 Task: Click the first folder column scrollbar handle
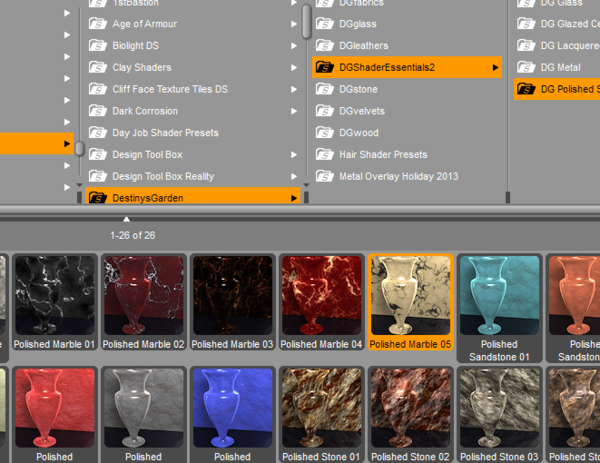coord(79,148)
